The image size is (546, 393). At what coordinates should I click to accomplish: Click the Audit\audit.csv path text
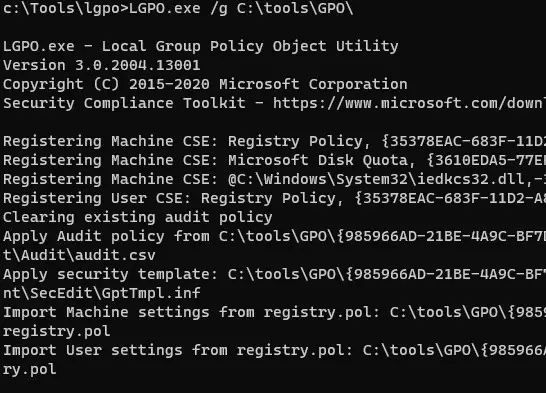tap(79, 255)
